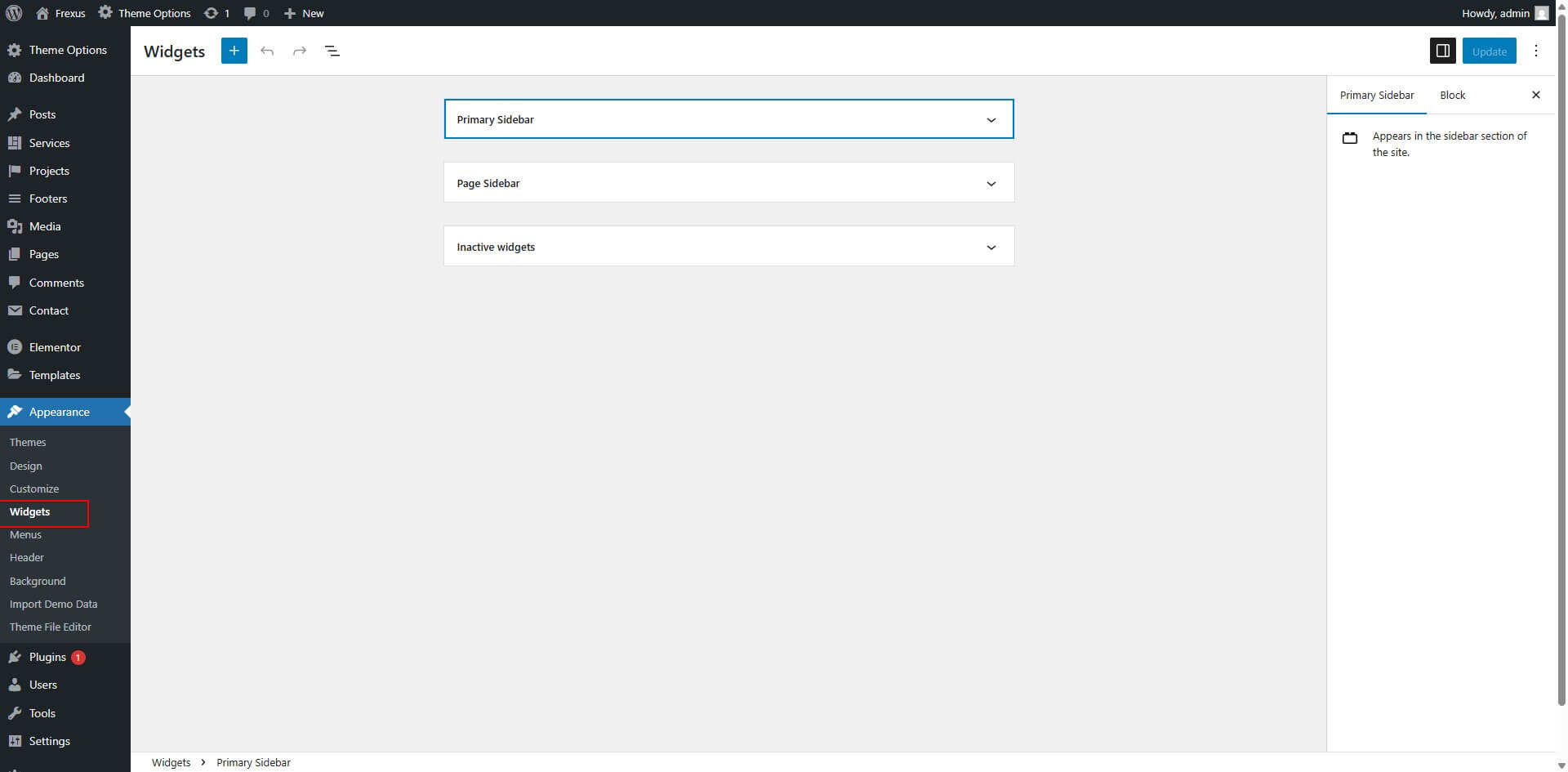Viewport: 1568px width, 772px height.
Task: Open the list view icon
Action: coord(332,51)
